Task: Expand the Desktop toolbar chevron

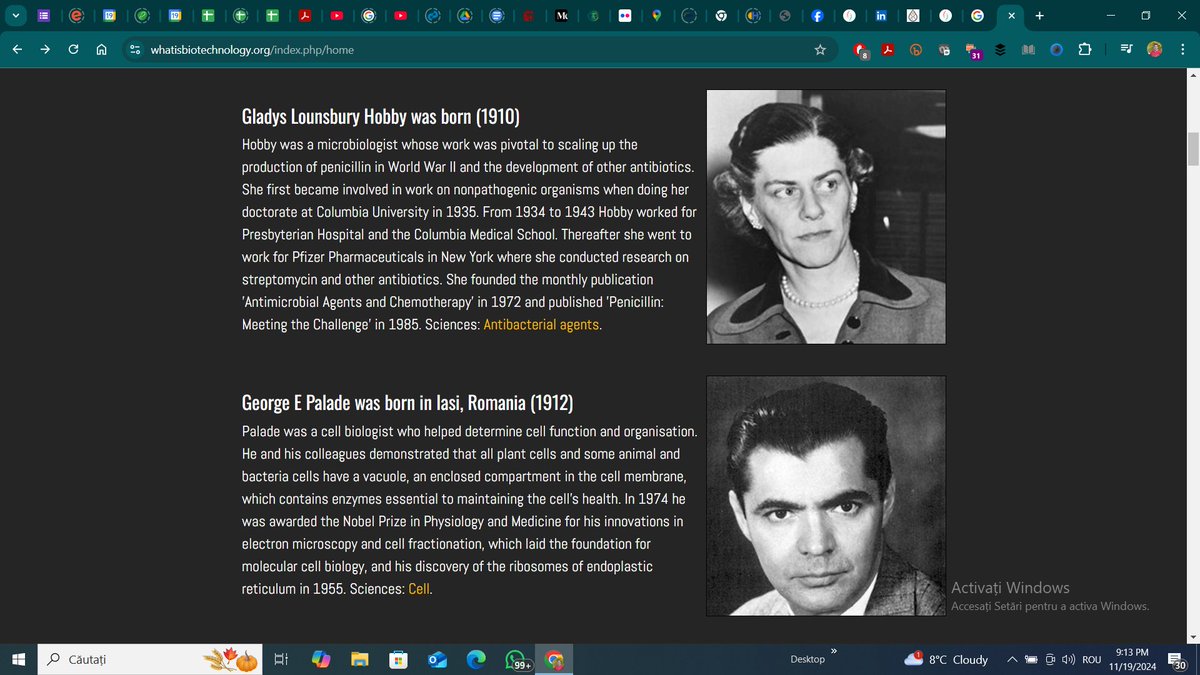Action: click(x=833, y=652)
